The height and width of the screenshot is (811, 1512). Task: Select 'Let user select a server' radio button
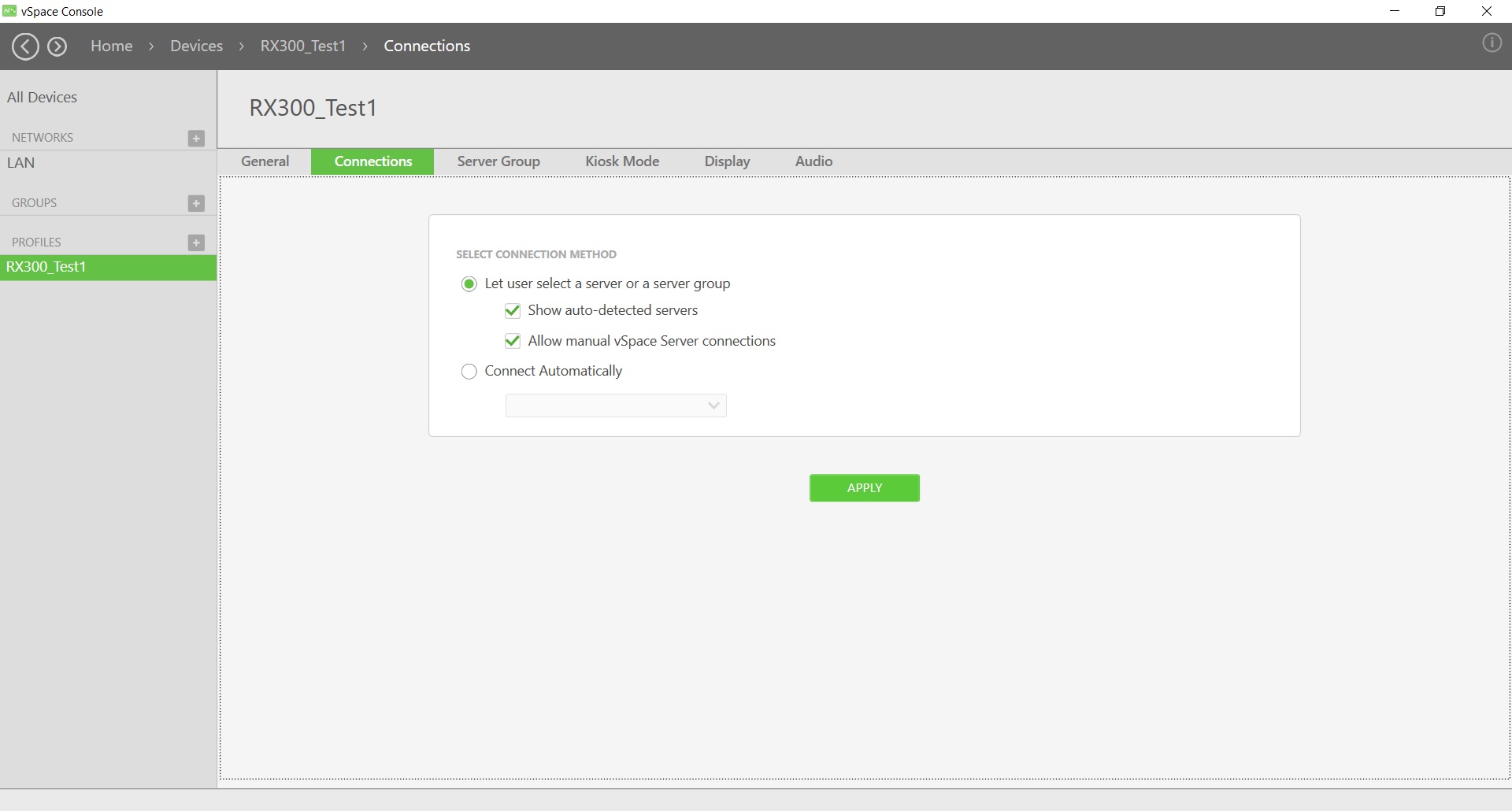[x=469, y=284]
